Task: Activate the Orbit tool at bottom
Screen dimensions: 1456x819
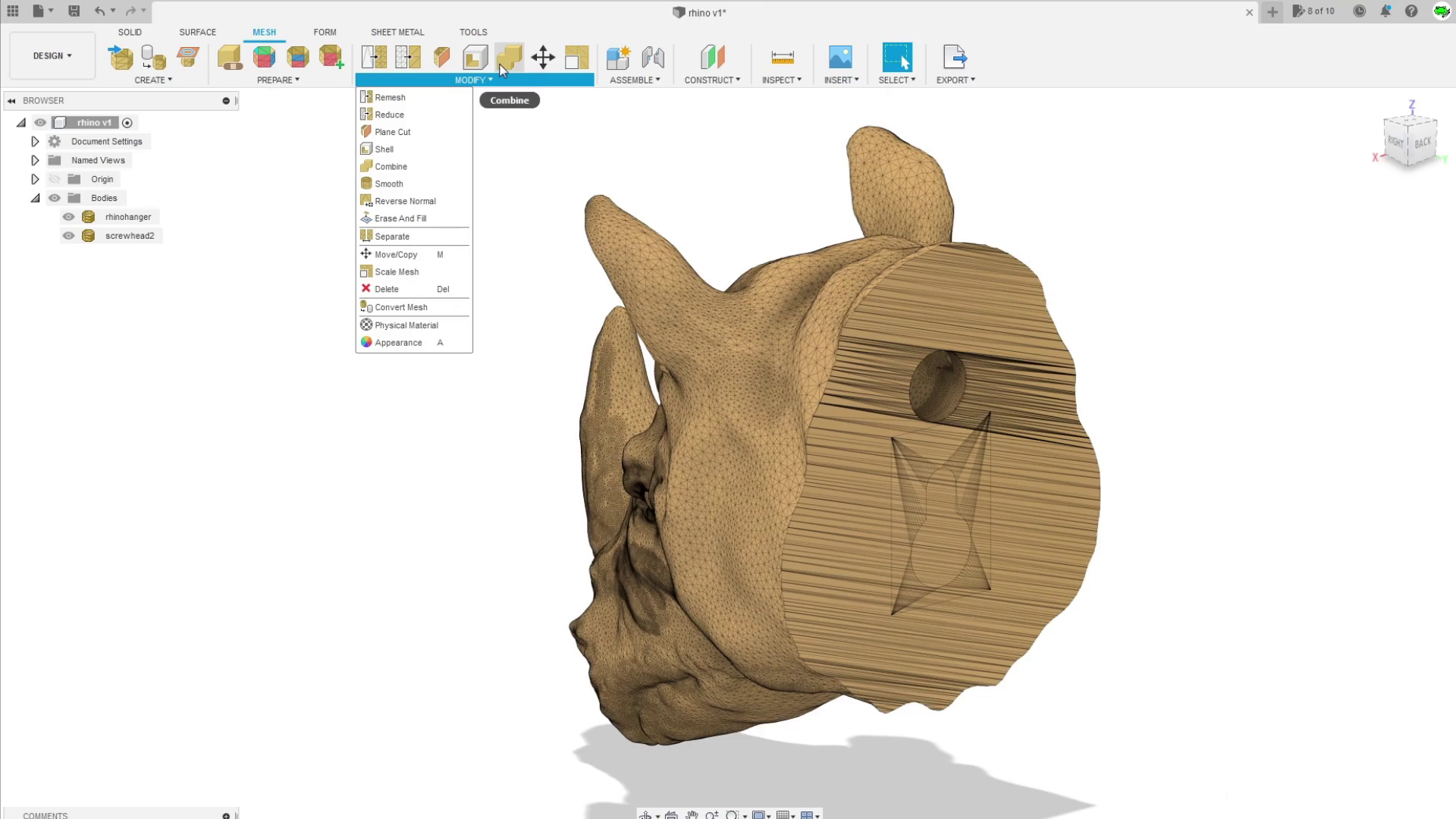Action: click(x=647, y=815)
